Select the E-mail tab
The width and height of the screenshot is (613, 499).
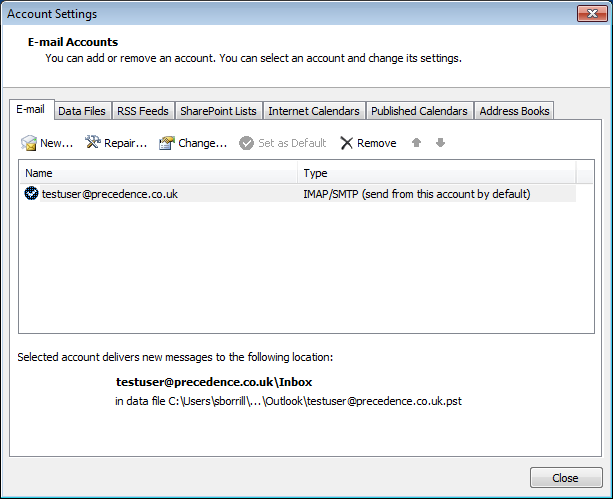(x=31, y=110)
